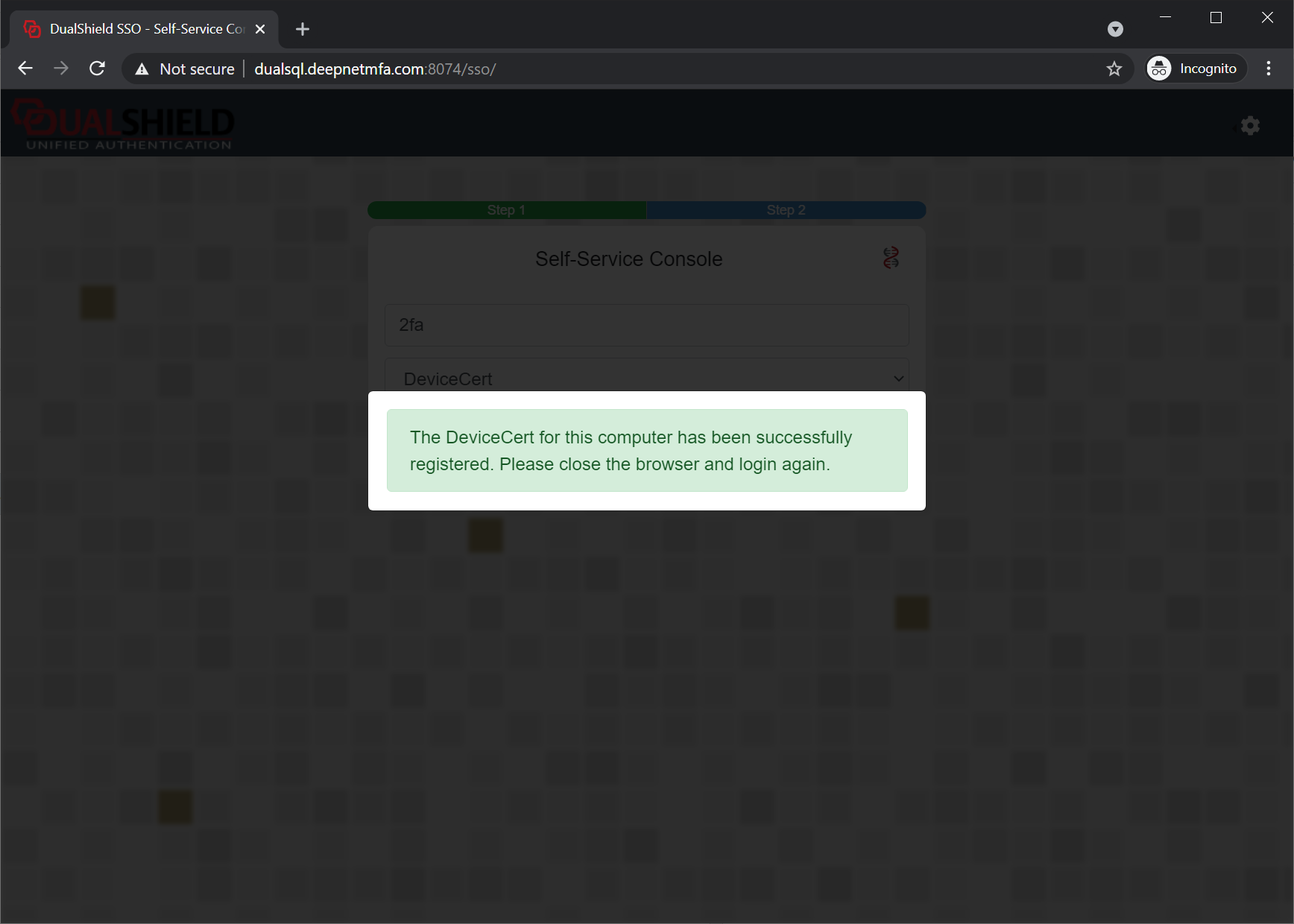Click the DNA helix icon beside Self-Service Console
Screen dimensions: 1294x924
point(891,258)
